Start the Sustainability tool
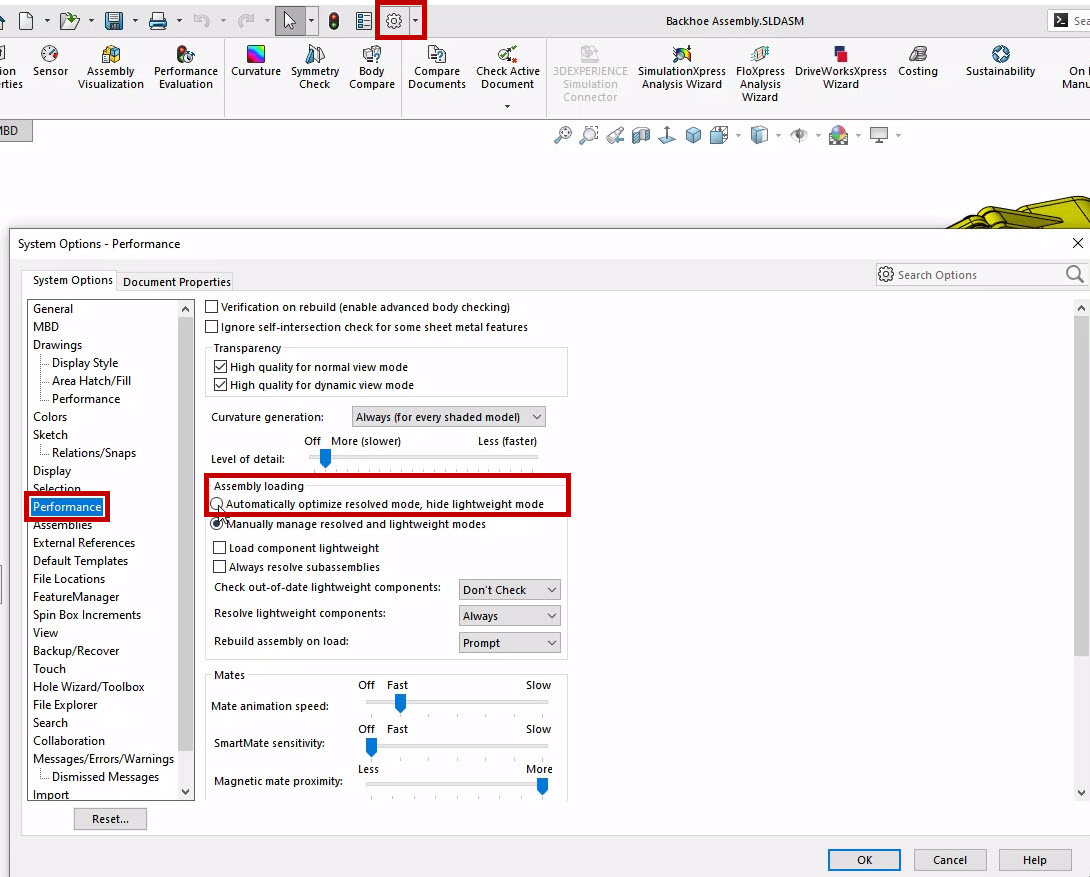1090x877 pixels. click(x=999, y=62)
